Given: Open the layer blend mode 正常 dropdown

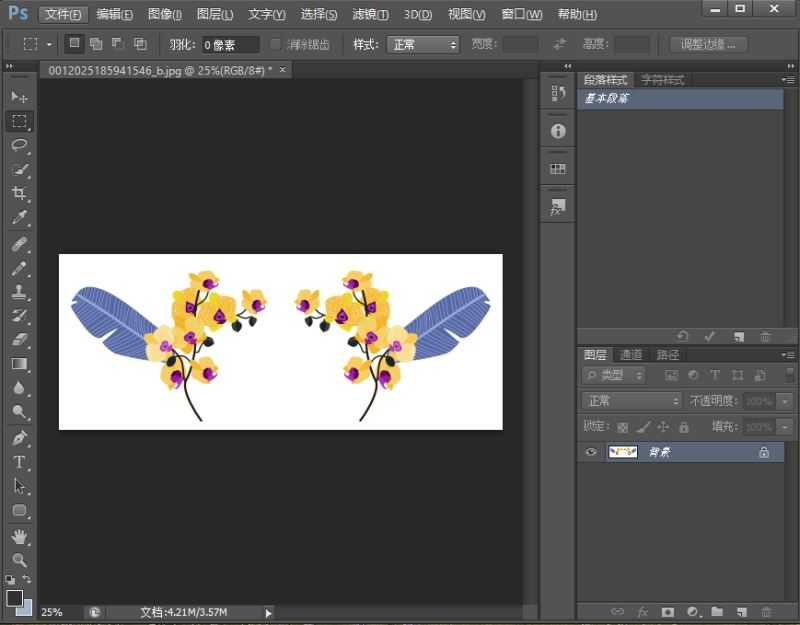Looking at the screenshot, I should [x=632, y=401].
